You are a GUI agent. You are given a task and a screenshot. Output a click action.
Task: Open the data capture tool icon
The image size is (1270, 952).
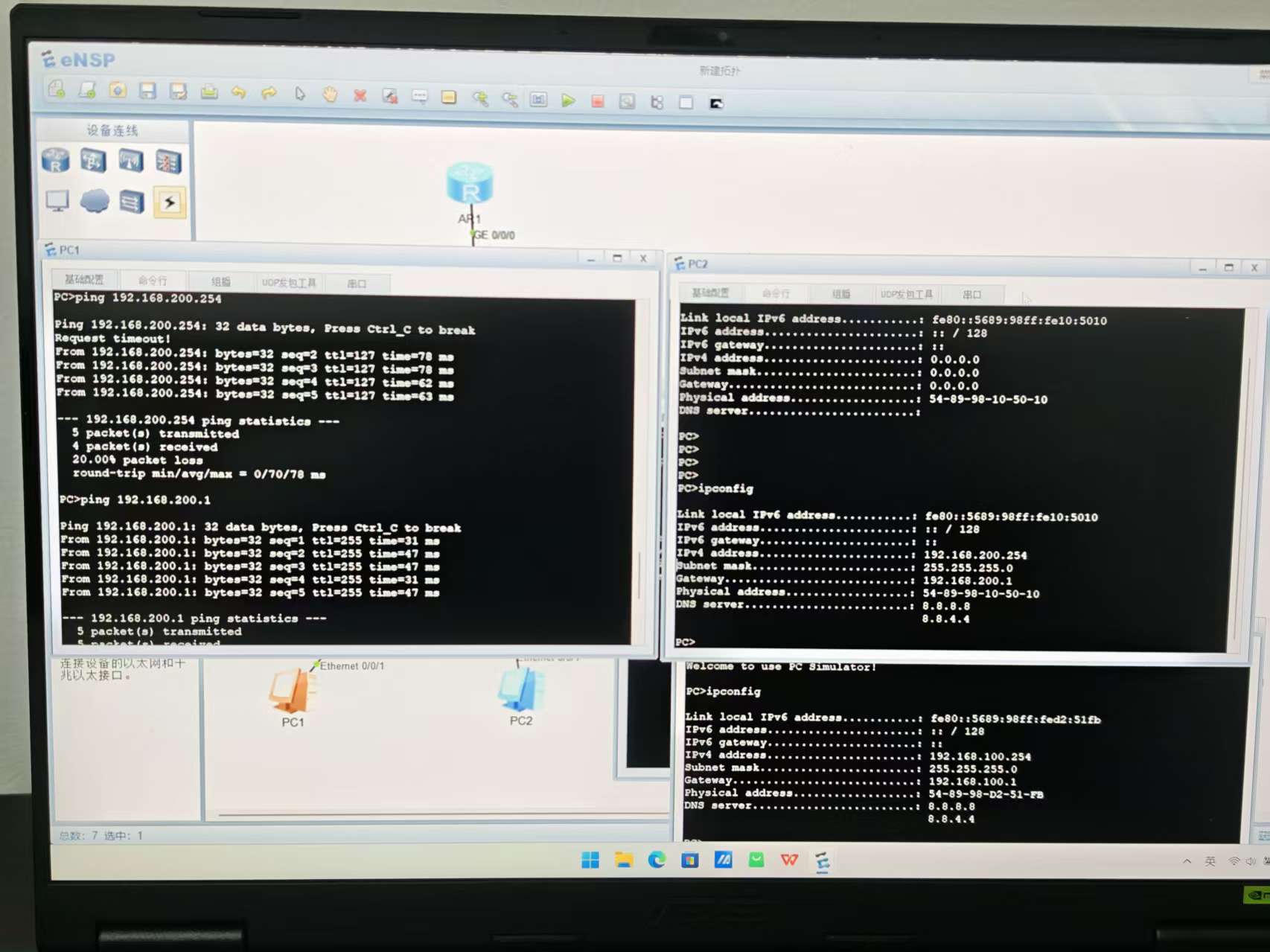pyautogui.click(x=627, y=102)
